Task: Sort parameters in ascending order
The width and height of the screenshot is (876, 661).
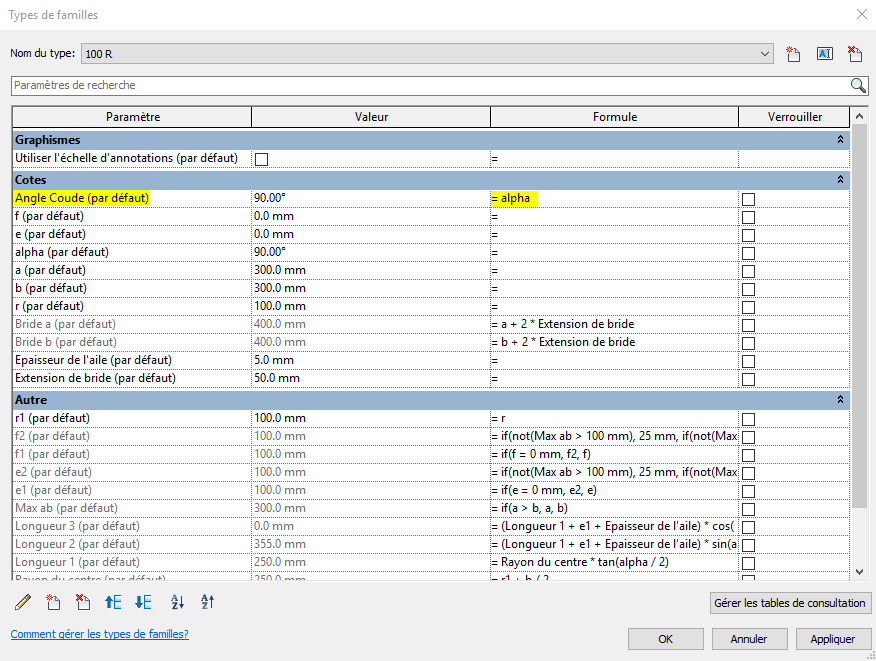Action: [178, 602]
